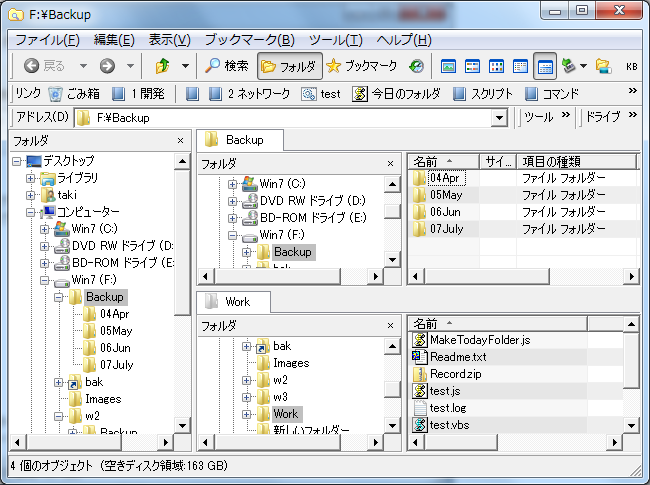The width and height of the screenshot is (650, 485).
Task: Expand the bak folder in left tree
Action: (59, 382)
